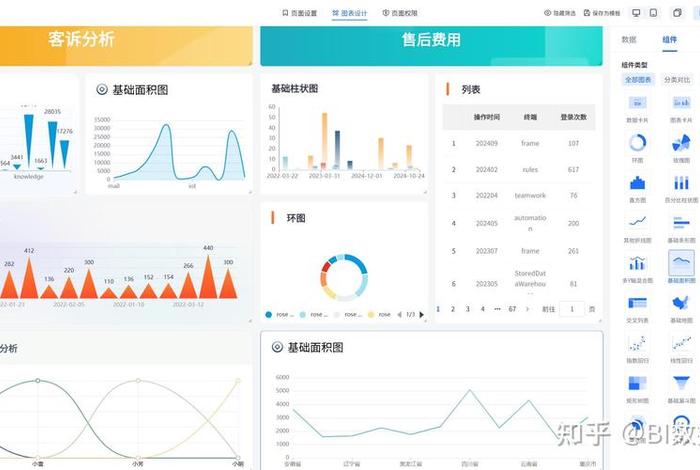This screenshot has height=470, width=700.
Task: Click the 环图 widget title
Action: [296, 218]
